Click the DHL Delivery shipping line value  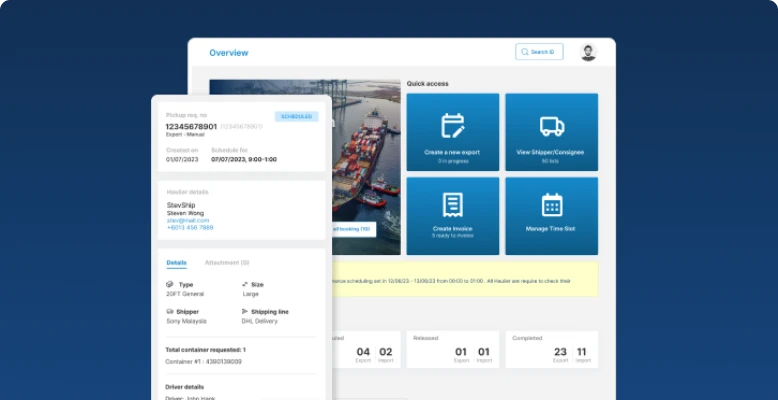259,321
